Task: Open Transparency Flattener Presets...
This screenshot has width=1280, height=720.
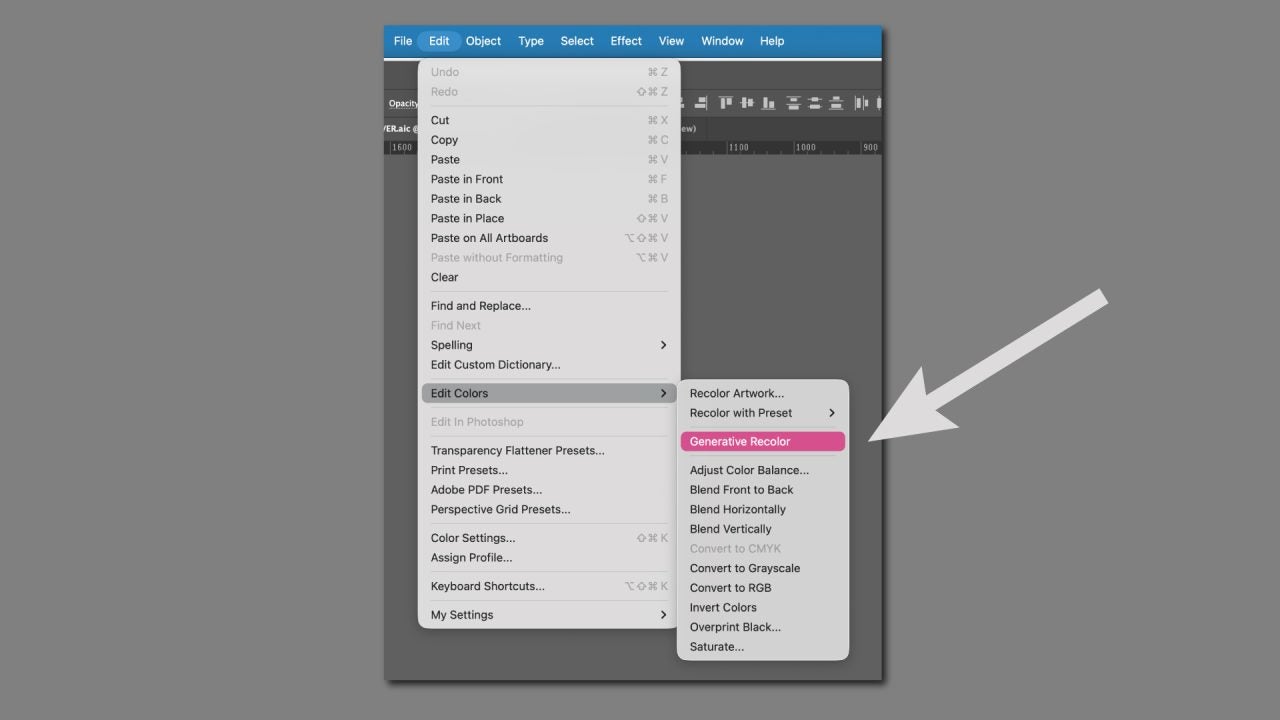Action: [x=549, y=451]
